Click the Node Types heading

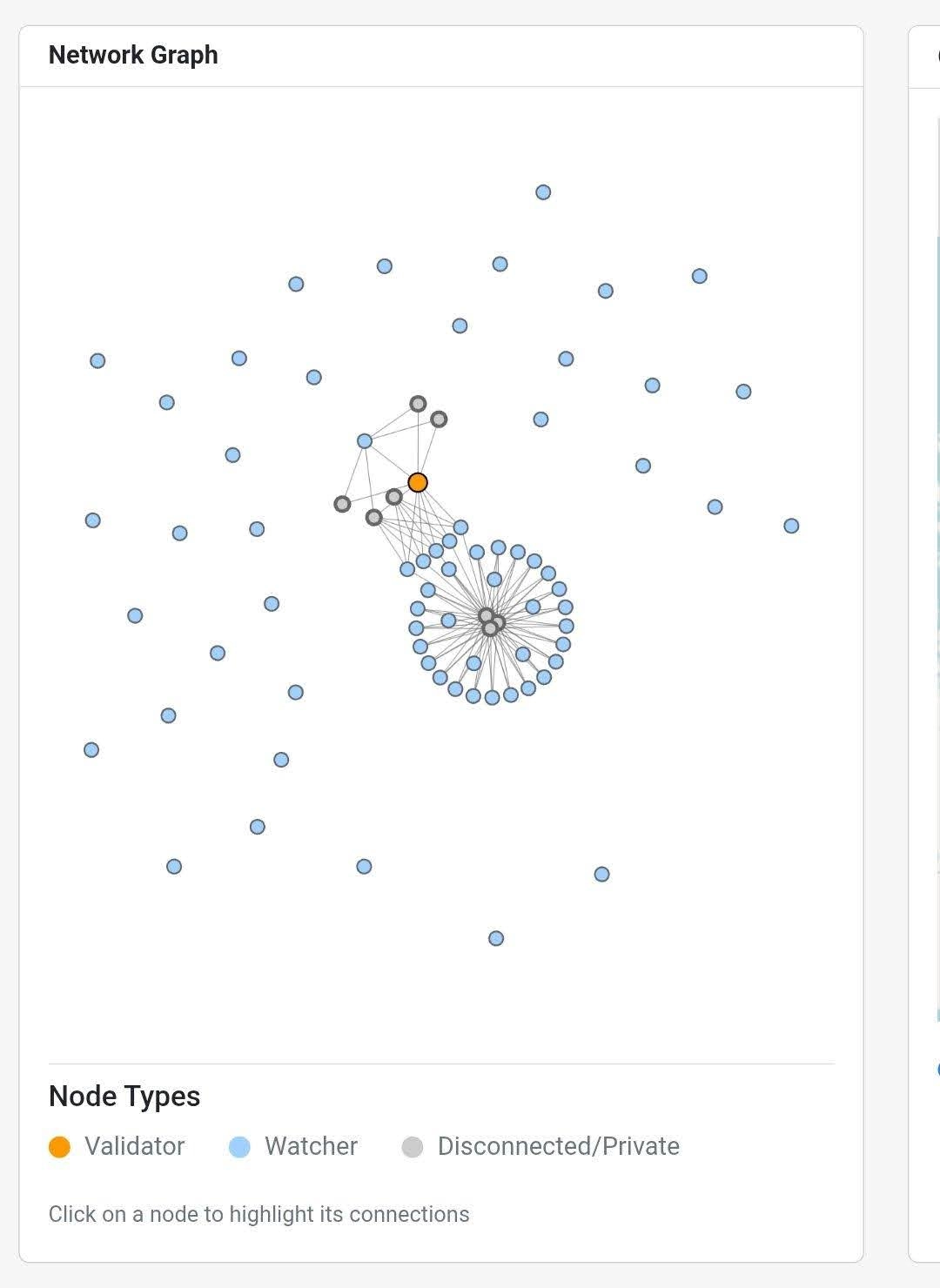pos(124,1096)
